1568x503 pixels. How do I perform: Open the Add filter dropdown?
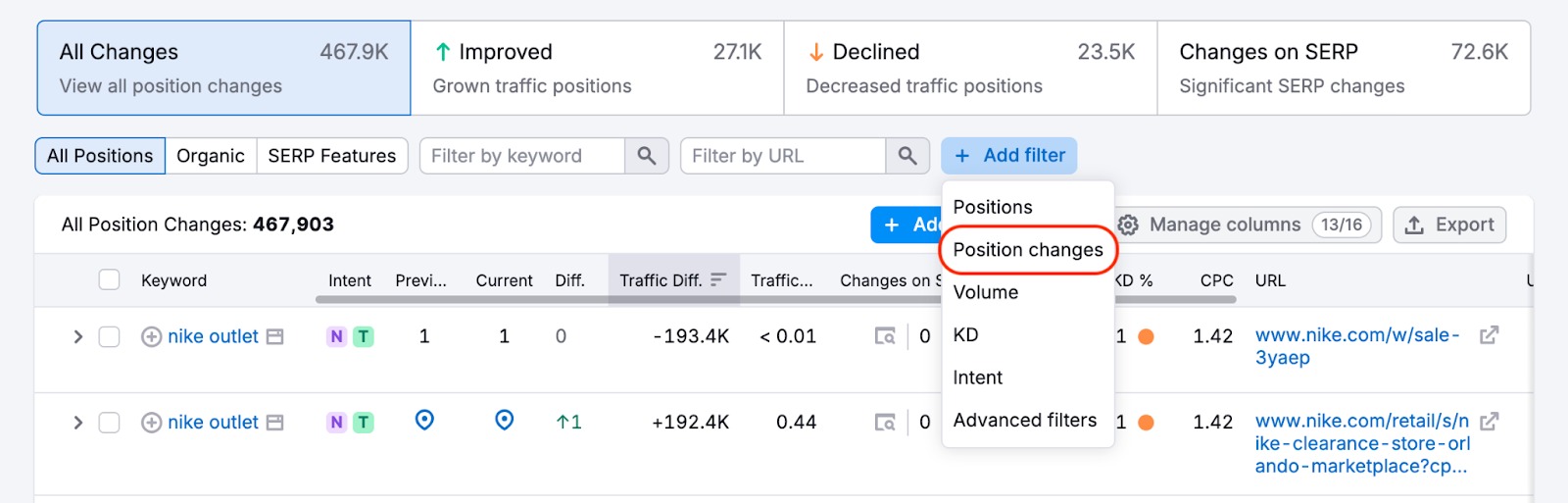[1008, 156]
